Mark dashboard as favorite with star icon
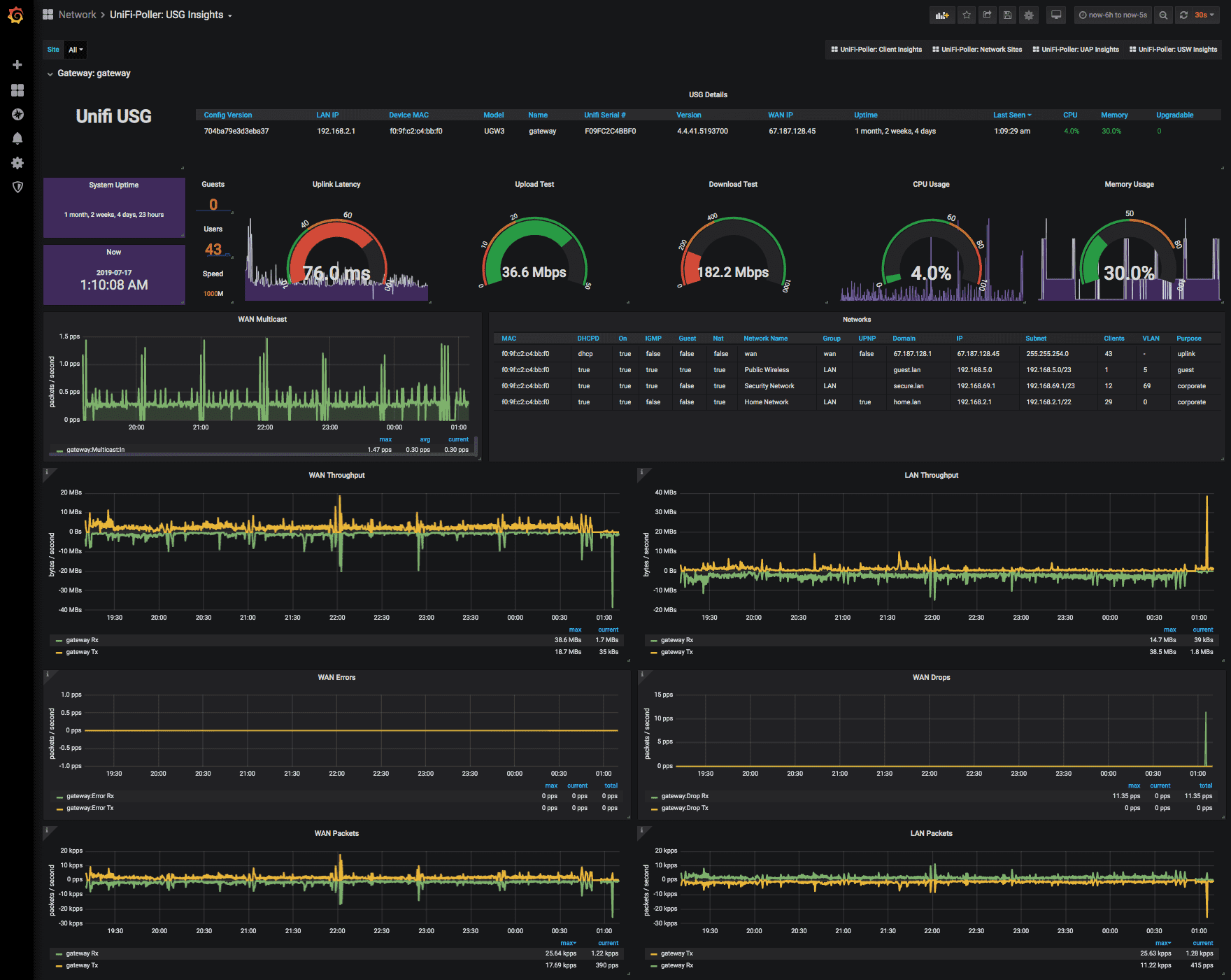Image resolution: width=1231 pixels, height=980 pixels. click(967, 15)
